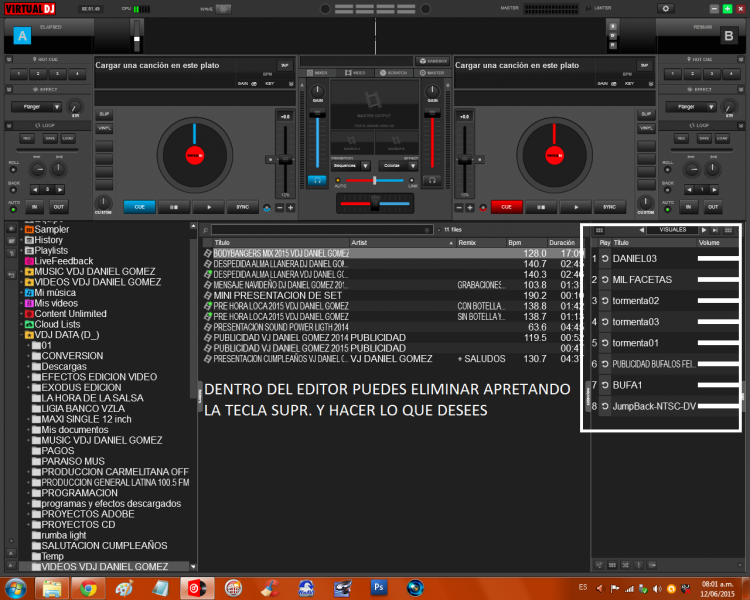The width and height of the screenshot is (750, 600).
Task: Decrease loop length arrow on left deck
Action: coord(34,190)
